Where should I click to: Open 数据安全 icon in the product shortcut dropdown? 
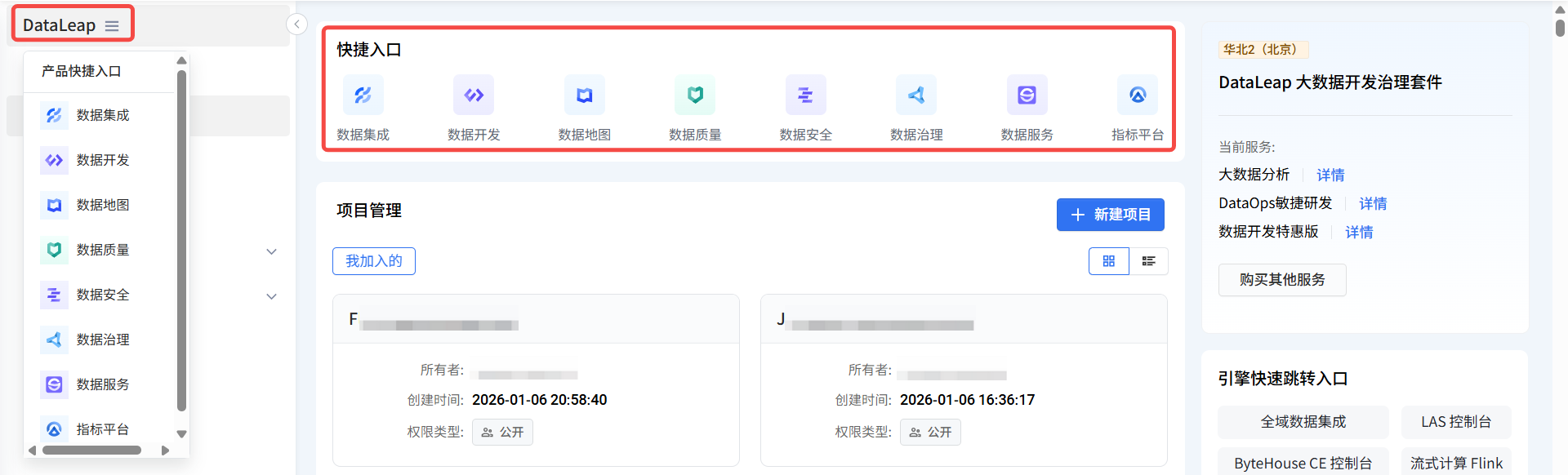coord(54,295)
